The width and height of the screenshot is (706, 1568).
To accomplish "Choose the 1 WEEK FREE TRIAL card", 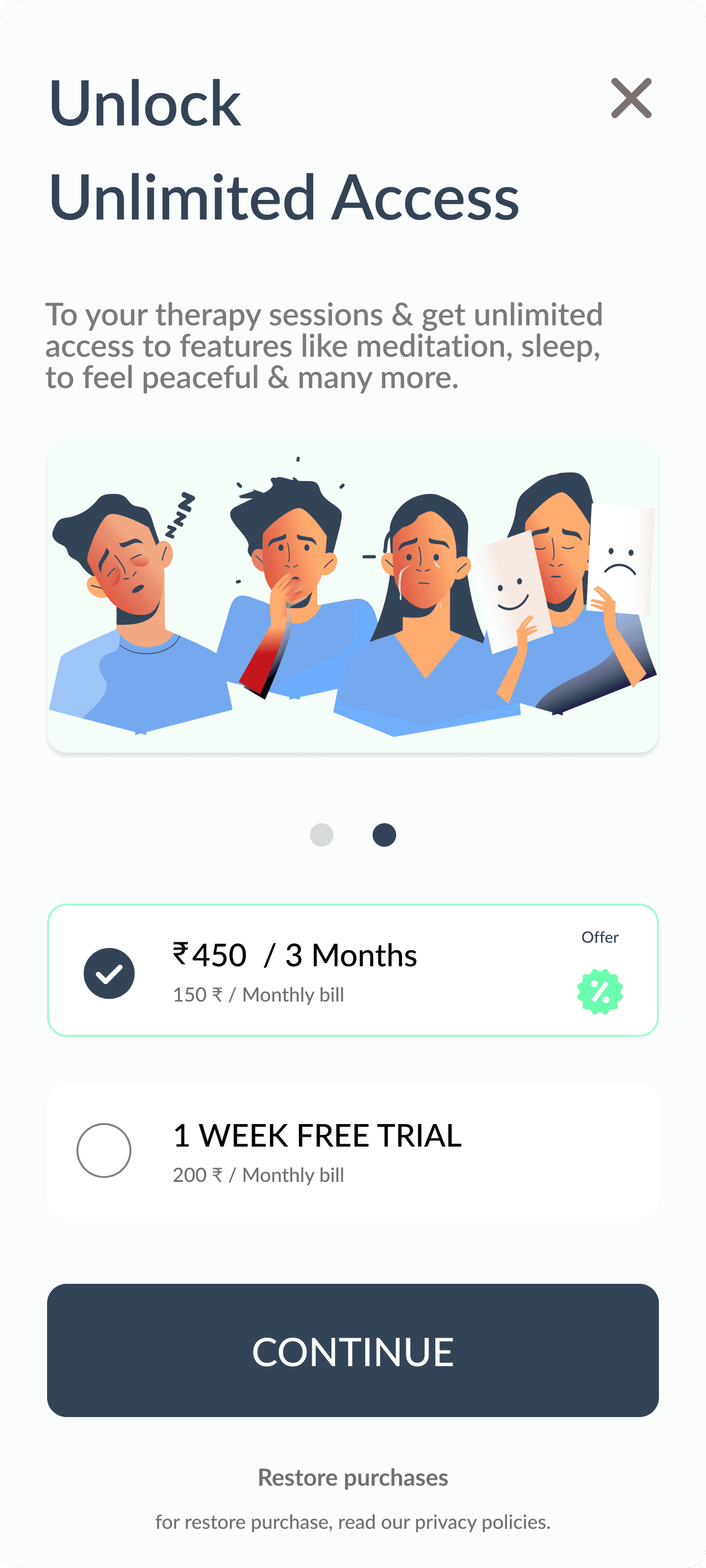I will pyautogui.click(x=353, y=1150).
